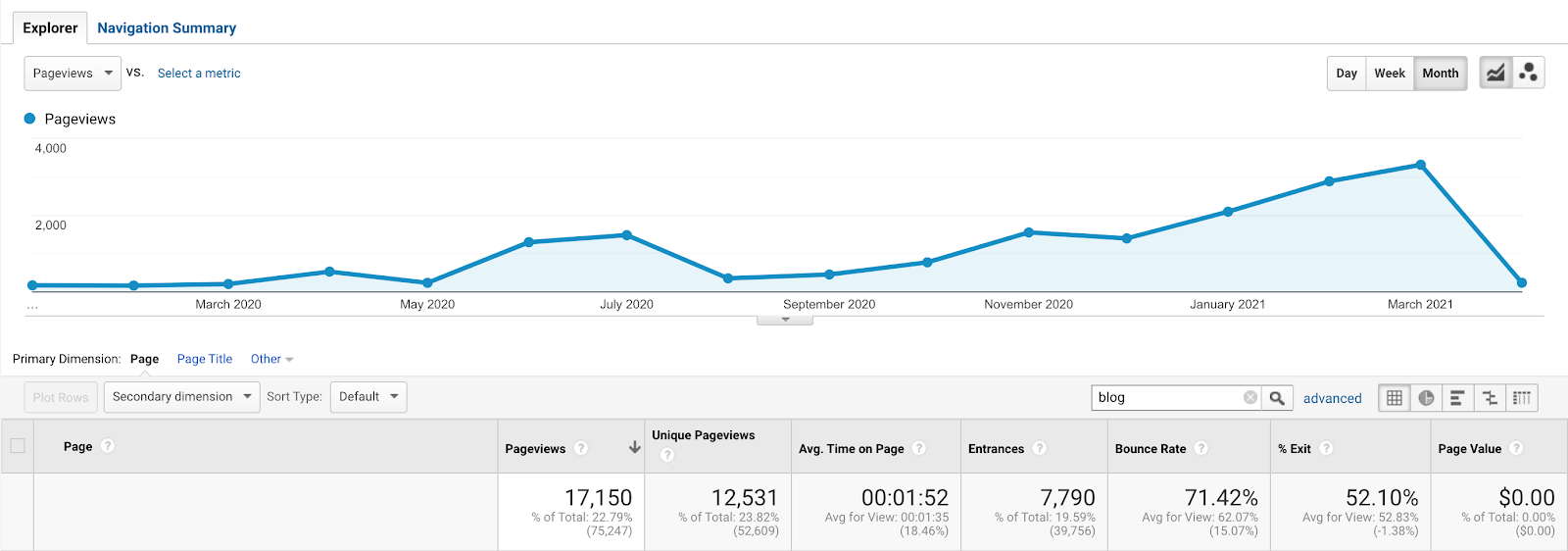Sort by Unique Pageviews column header

[704, 435]
